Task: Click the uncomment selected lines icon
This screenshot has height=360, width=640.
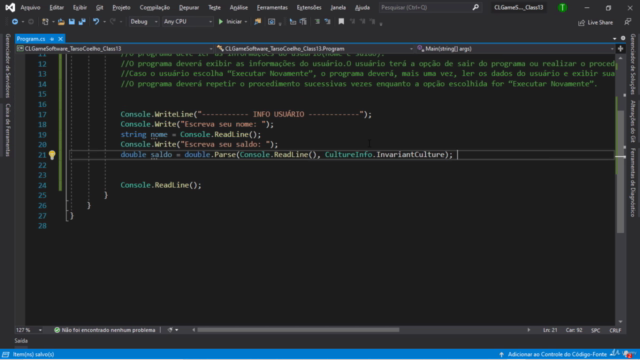Action: 327,22
